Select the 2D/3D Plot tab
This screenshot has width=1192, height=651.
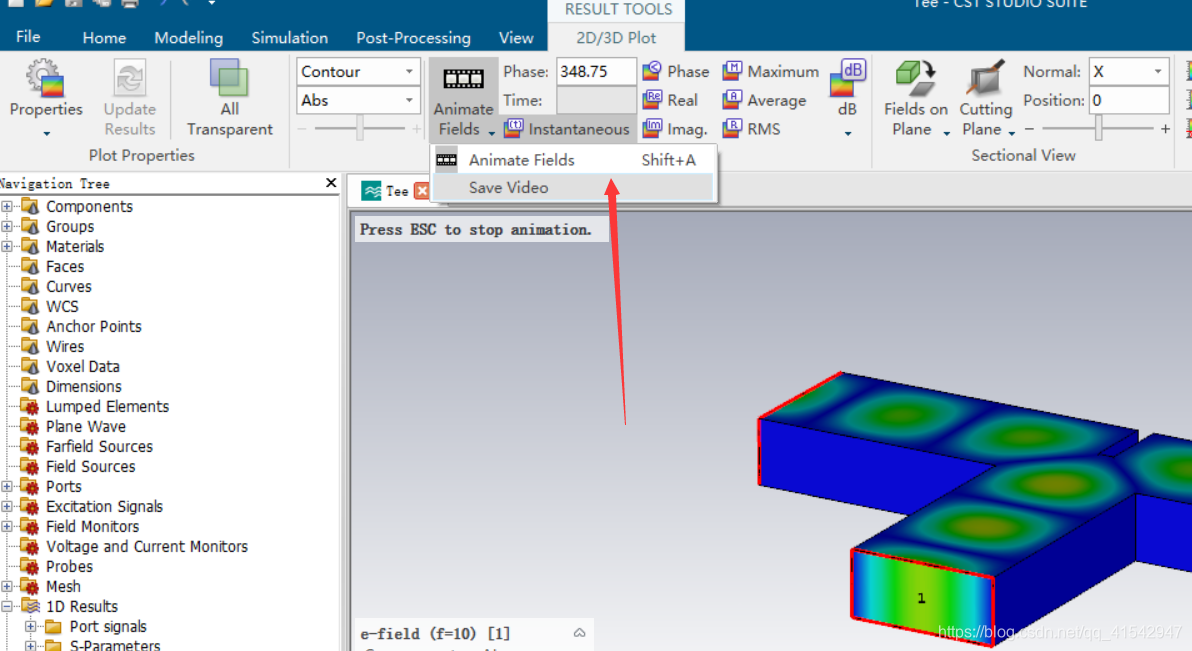[x=616, y=37]
